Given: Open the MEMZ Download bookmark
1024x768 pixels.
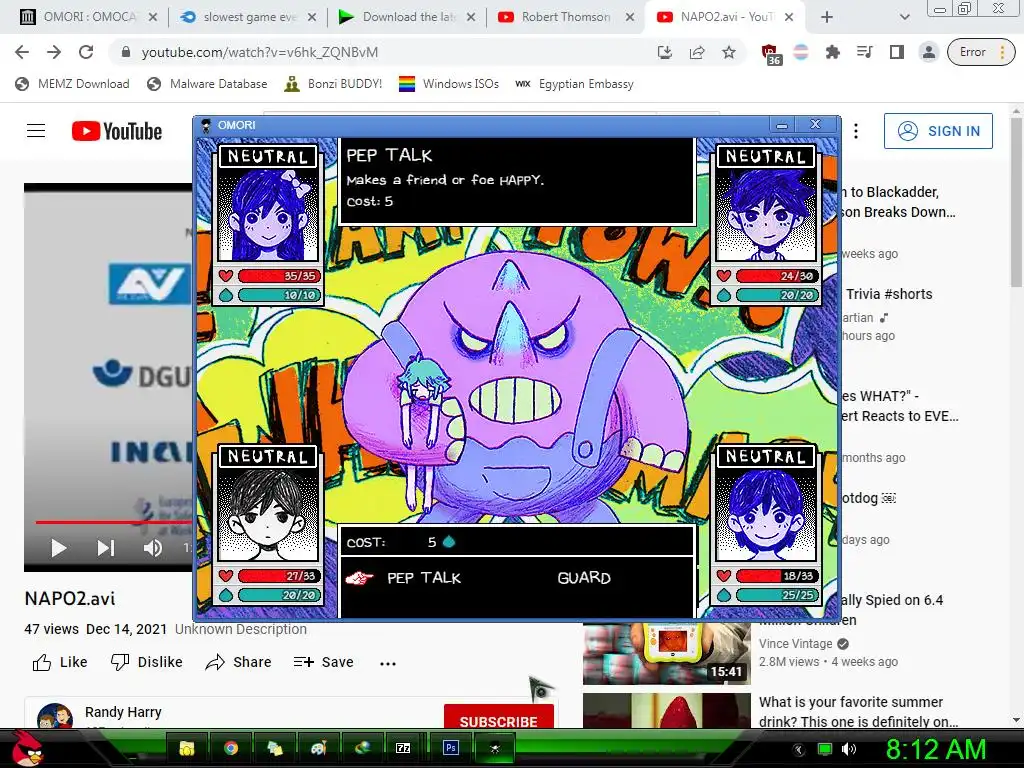Looking at the screenshot, I should click(x=72, y=84).
